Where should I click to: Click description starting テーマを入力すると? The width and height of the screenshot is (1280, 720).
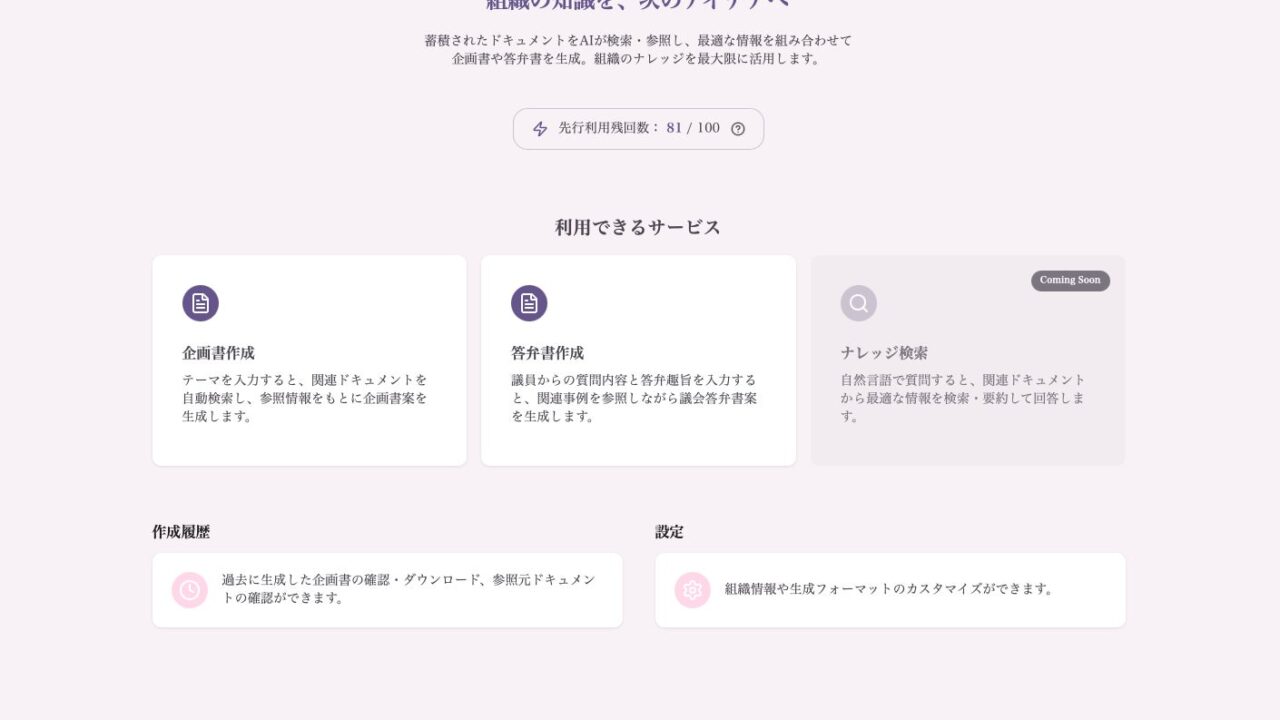click(x=305, y=398)
